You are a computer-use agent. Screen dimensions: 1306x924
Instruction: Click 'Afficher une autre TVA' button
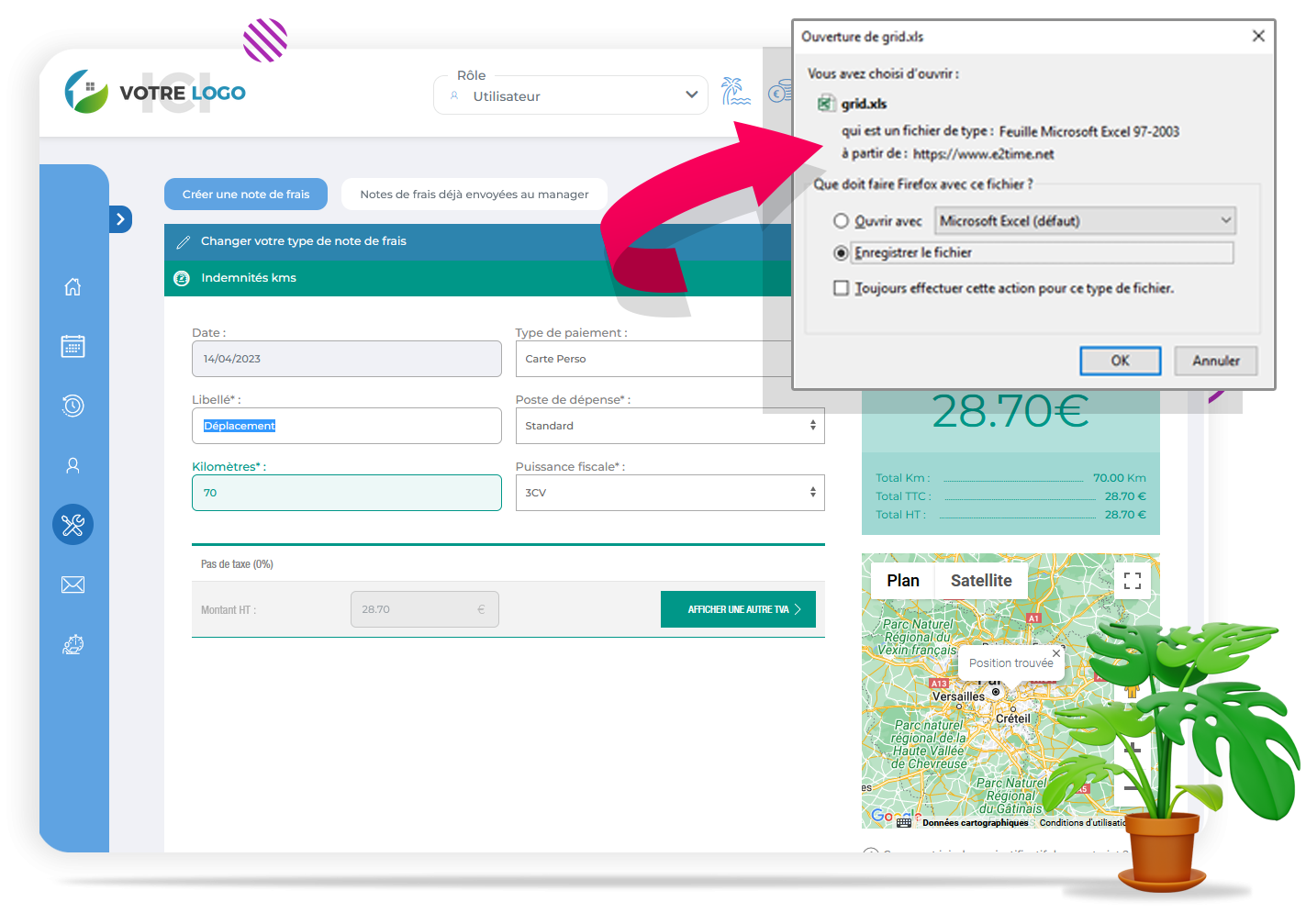point(738,609)
